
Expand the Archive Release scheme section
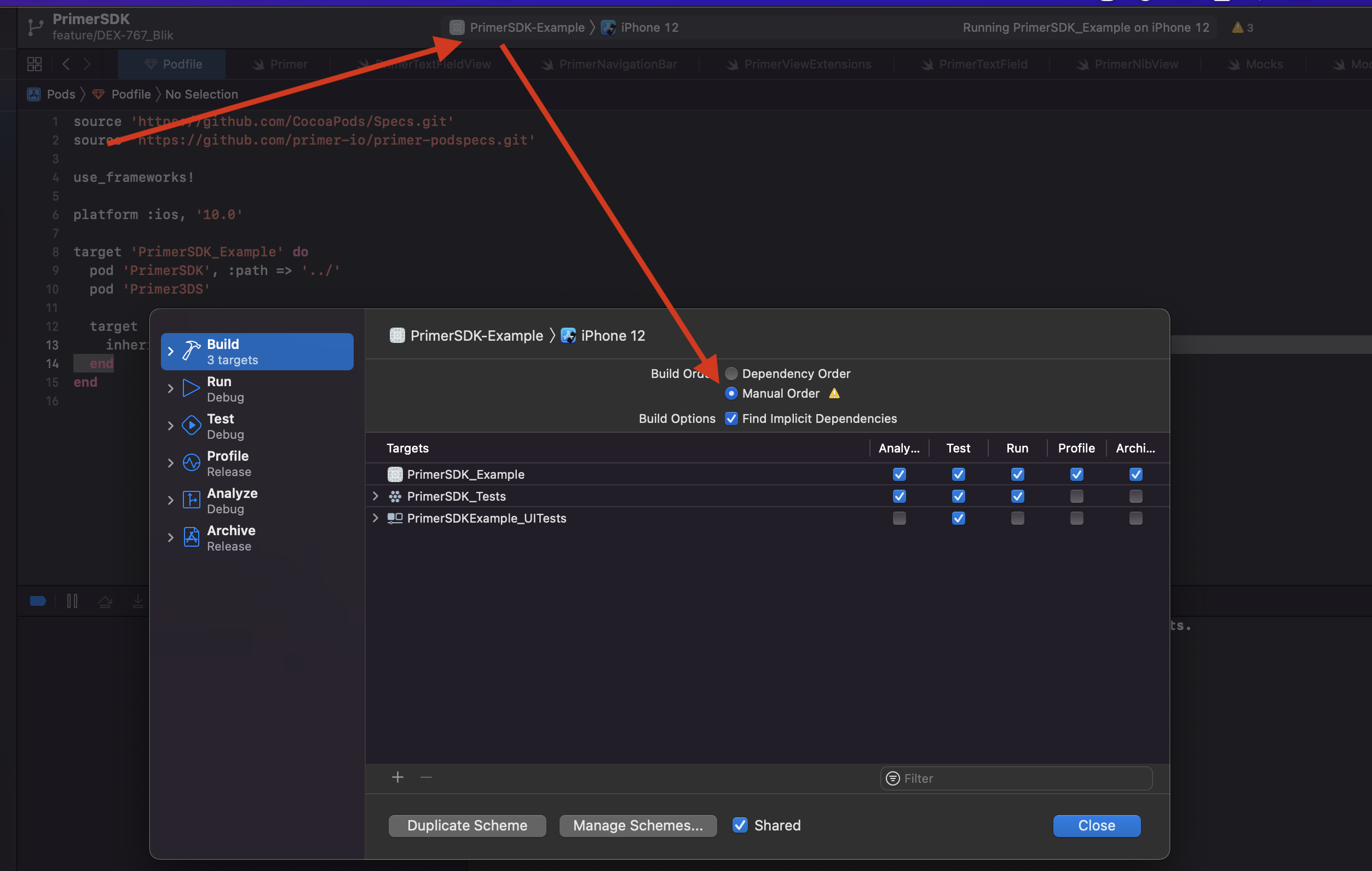170,537
